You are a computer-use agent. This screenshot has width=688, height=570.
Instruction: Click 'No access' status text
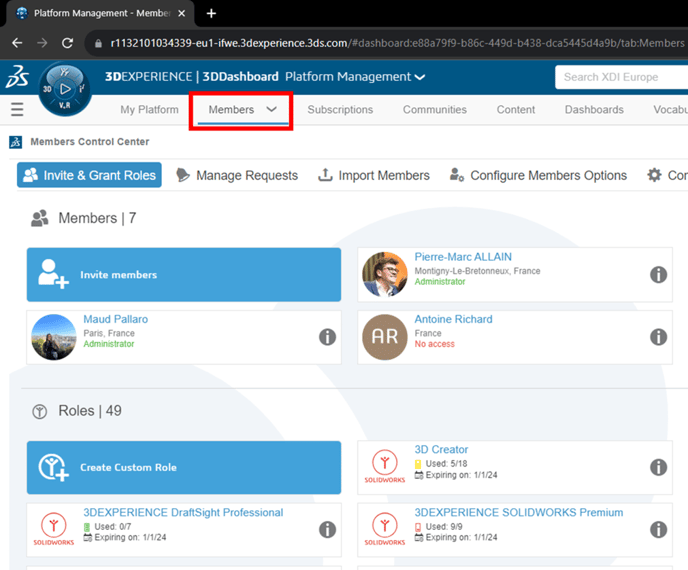click(x=434, y=344)
